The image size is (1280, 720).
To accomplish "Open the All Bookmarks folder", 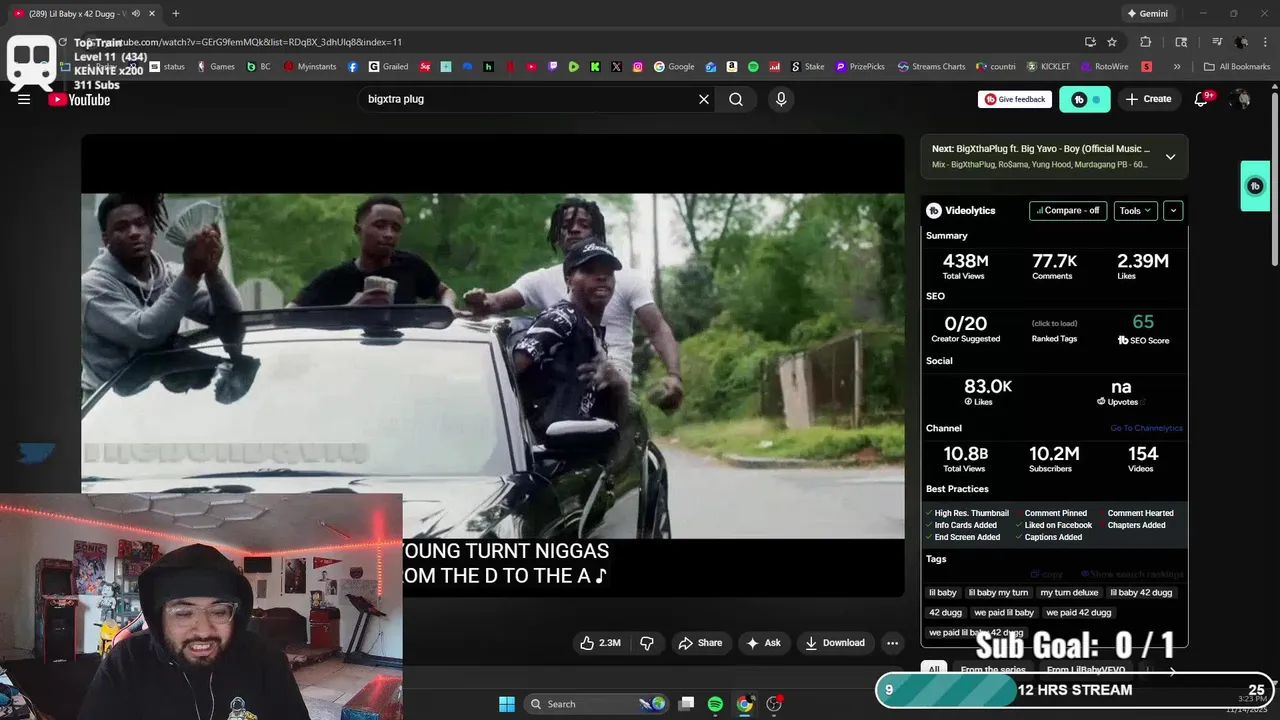I will 1237,67.
